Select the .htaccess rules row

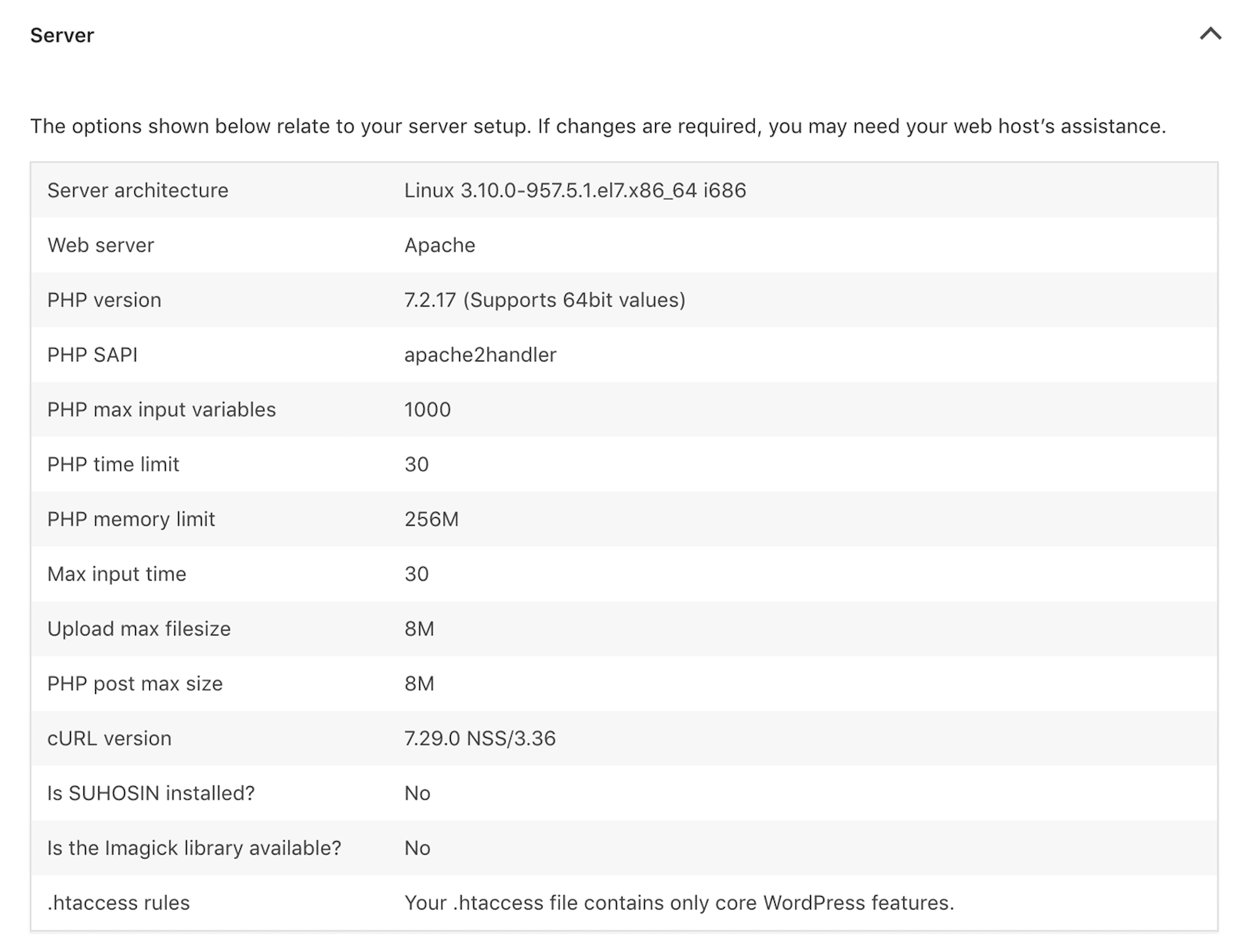(x=117, y=903)
